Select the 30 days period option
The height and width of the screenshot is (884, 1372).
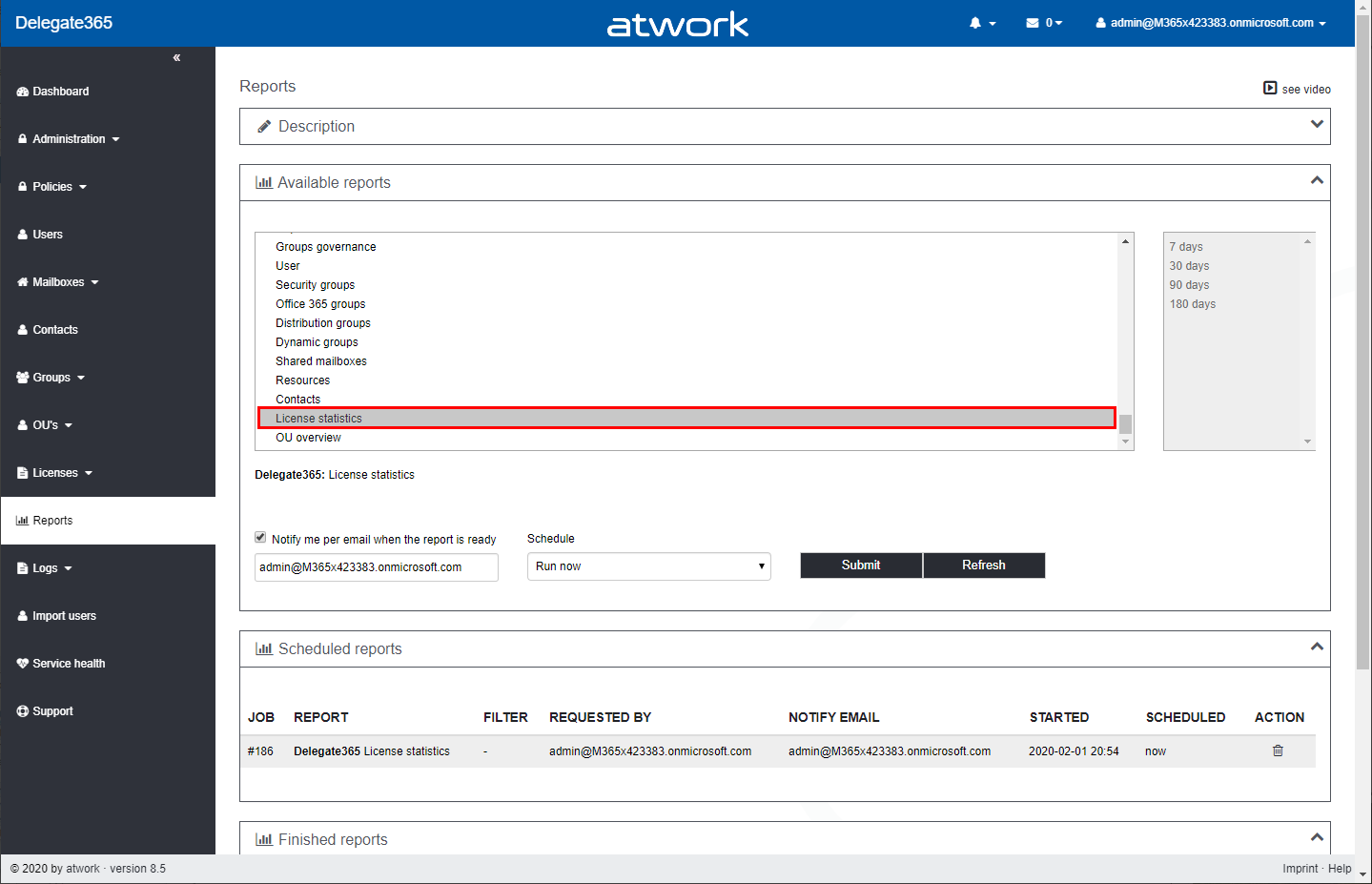click(1189, 266)
